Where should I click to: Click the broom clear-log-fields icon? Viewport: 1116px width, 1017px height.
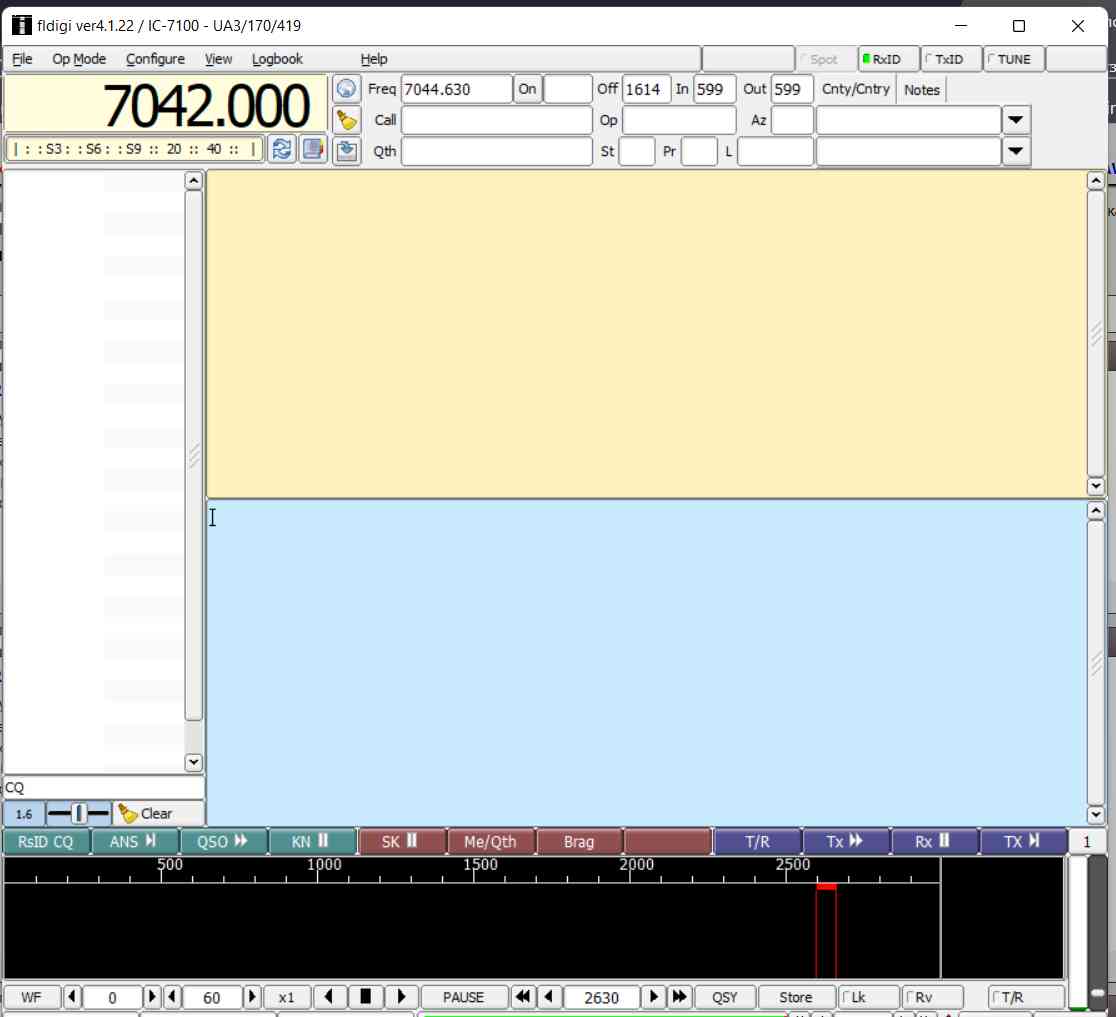pos(346,120)
